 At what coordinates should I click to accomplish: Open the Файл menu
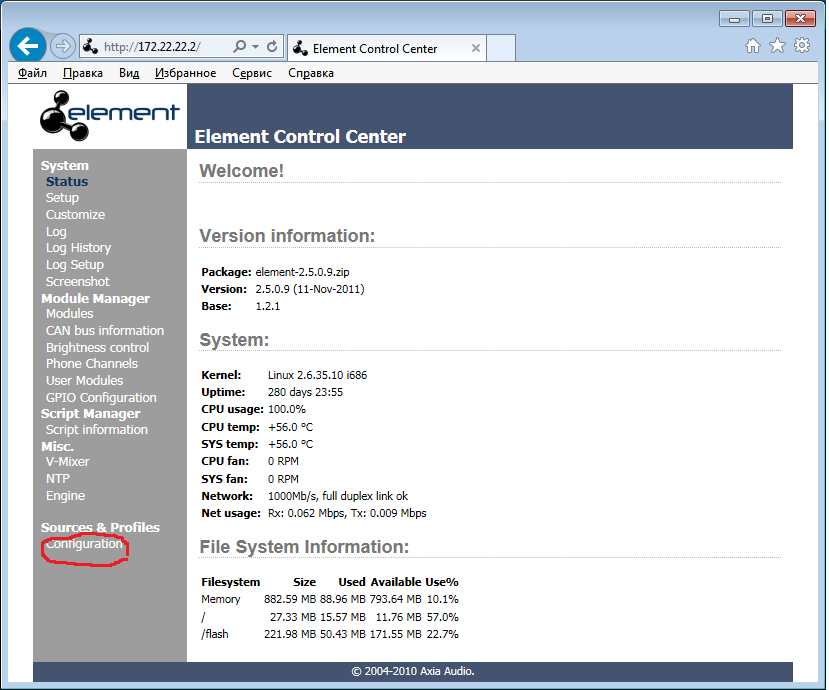click(x=32, y=73)
